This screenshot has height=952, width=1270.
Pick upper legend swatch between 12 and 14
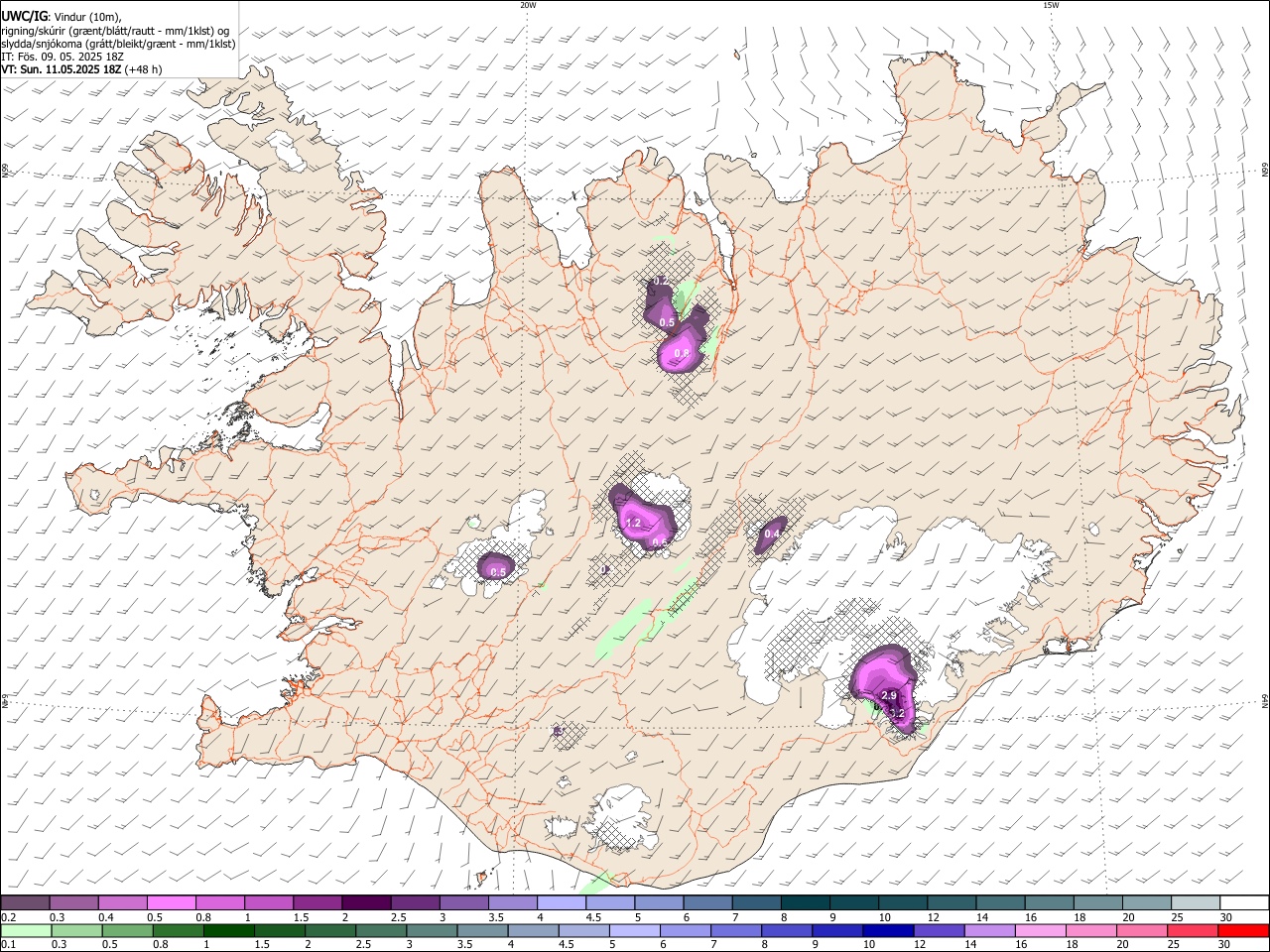pyautogui.click(x=951, y=903)
